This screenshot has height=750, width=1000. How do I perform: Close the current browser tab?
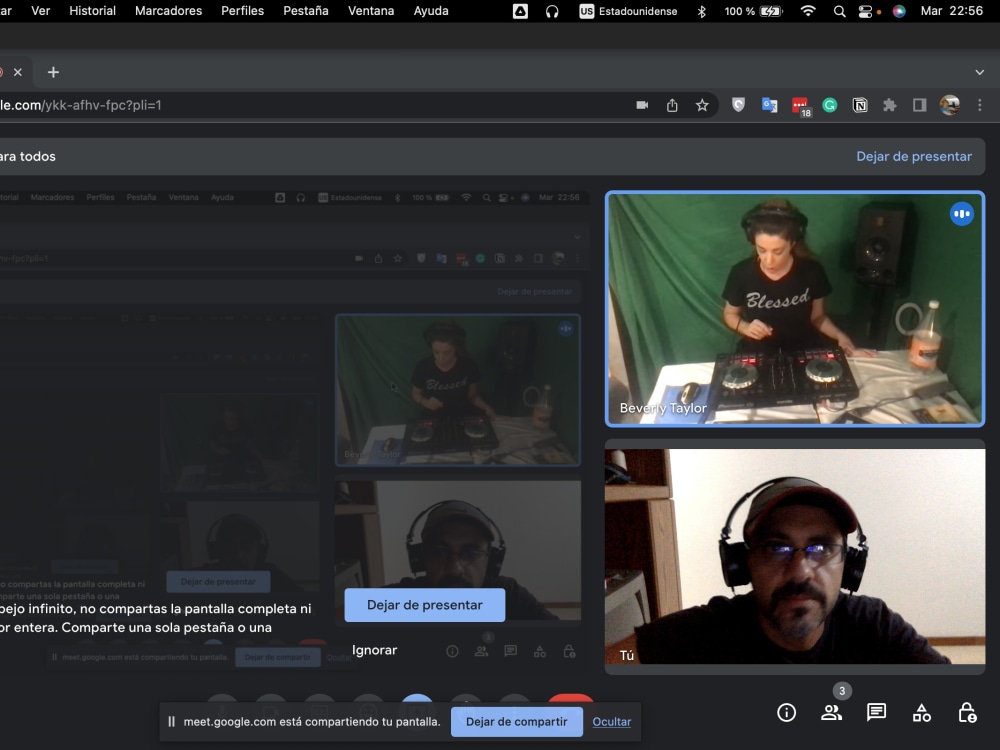[18, 72]
